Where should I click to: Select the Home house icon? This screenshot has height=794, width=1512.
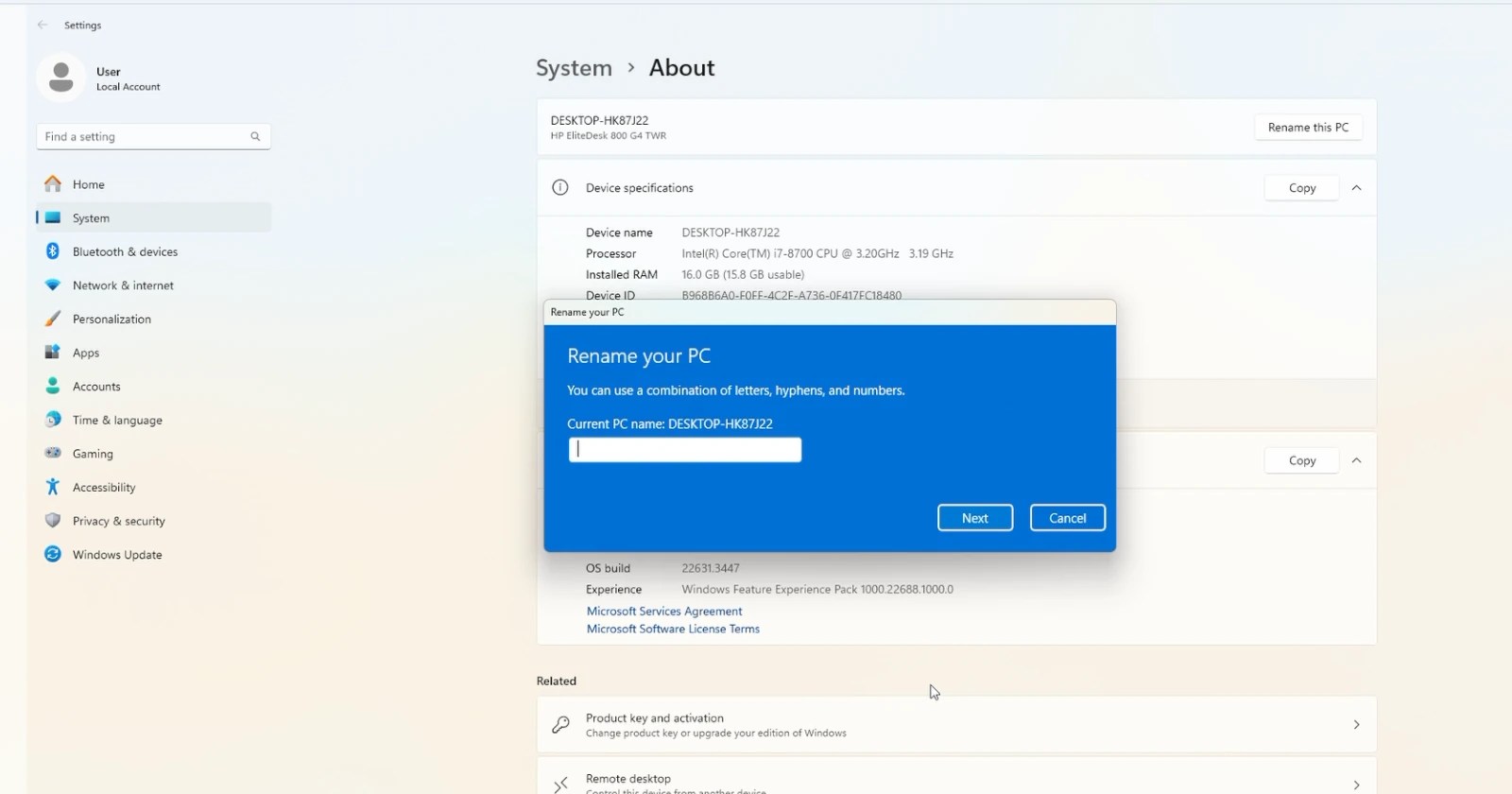[x=53, y=183]
